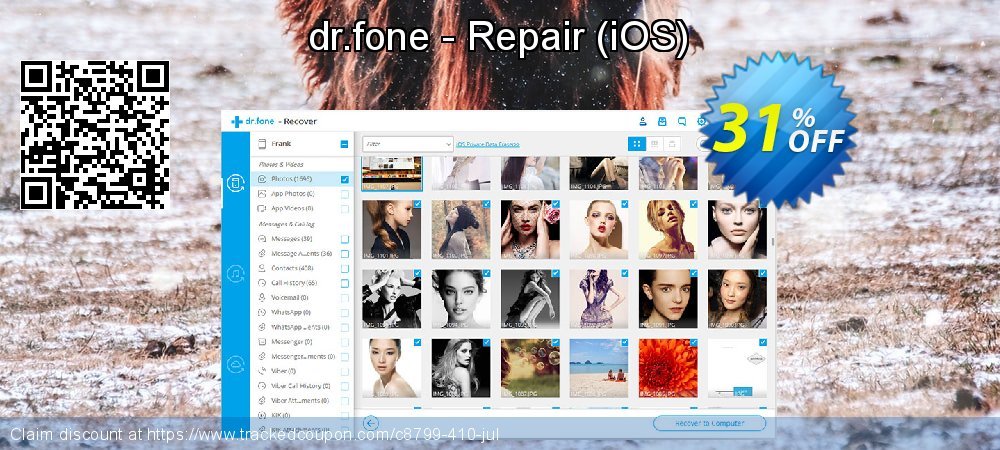1000x450 pixels.
Task: Select Viber in the category list
Action: (283, 371)
